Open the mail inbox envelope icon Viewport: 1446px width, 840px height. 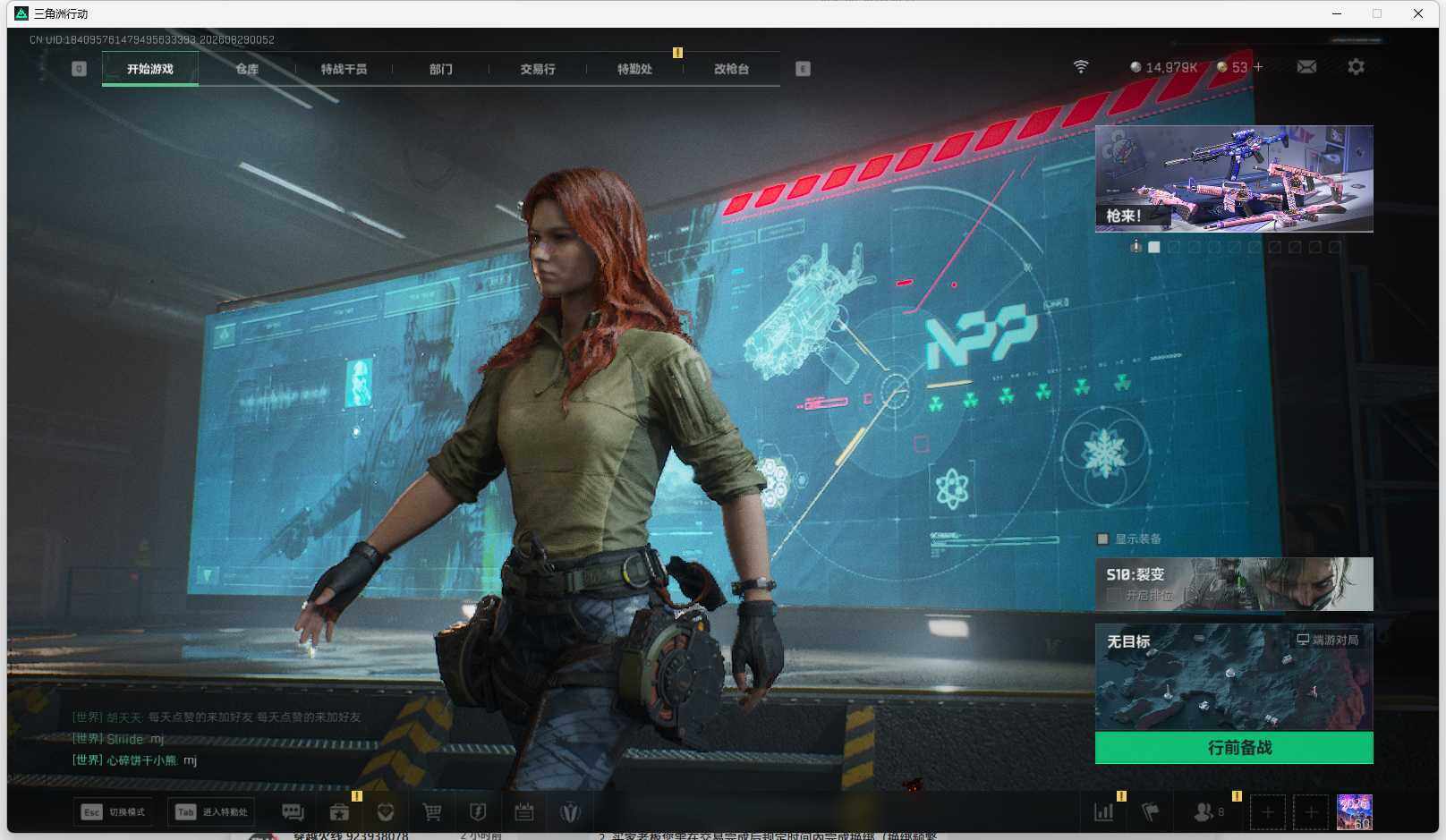point(1306,67)
